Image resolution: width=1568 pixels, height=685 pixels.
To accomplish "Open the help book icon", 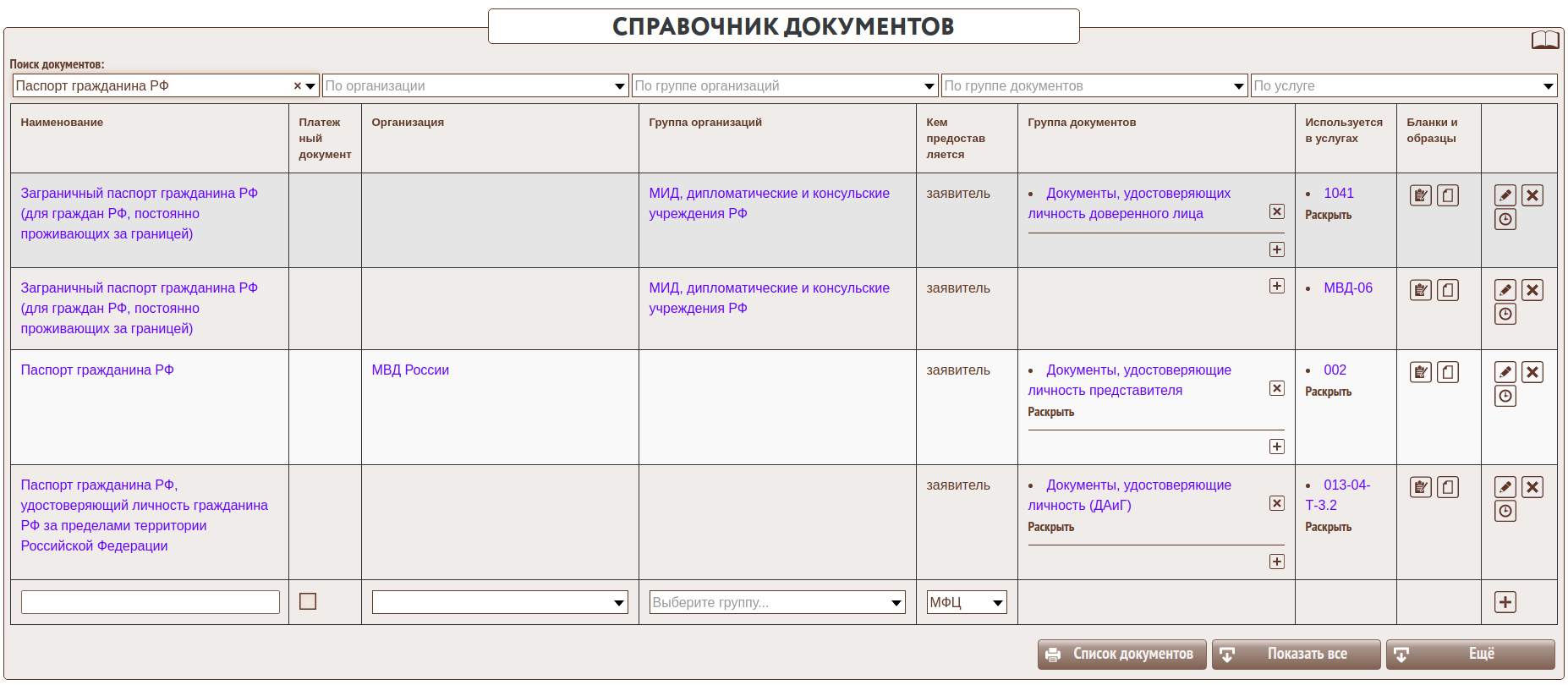I will (x=1545, y=40).
